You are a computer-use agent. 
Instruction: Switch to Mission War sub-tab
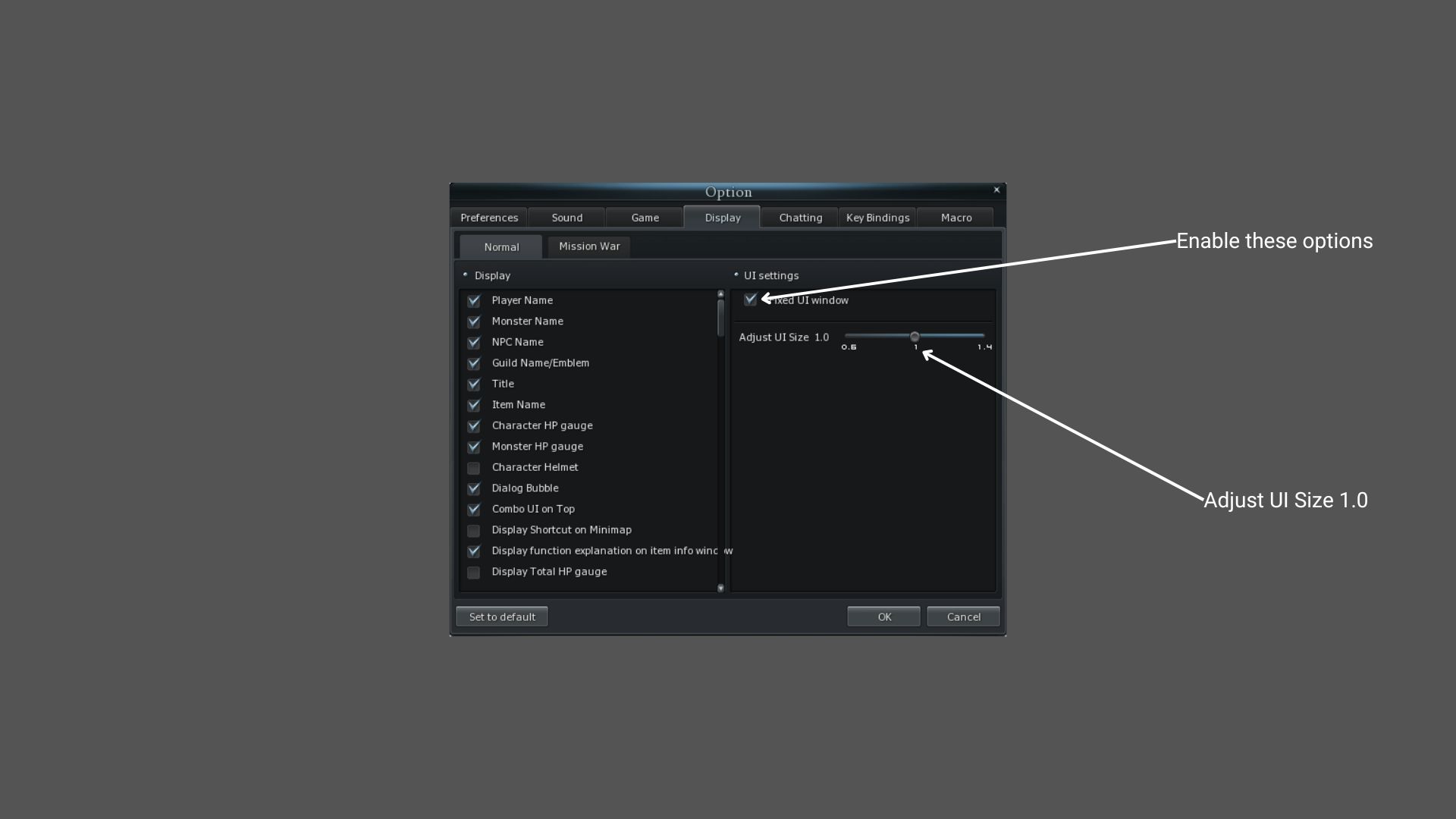coord(589,246)
